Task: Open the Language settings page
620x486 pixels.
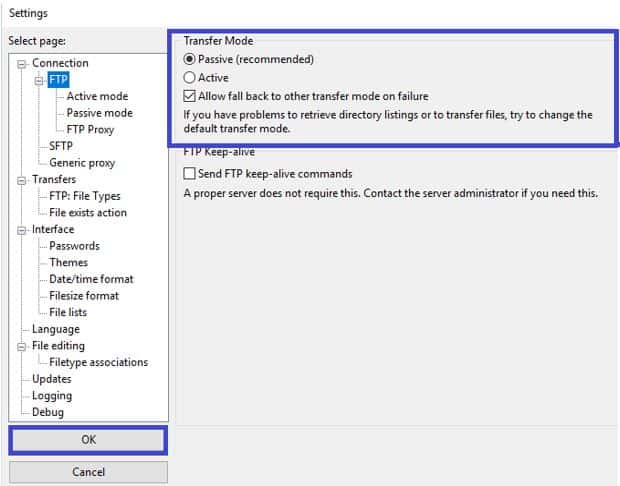Action: pos(56,329)
